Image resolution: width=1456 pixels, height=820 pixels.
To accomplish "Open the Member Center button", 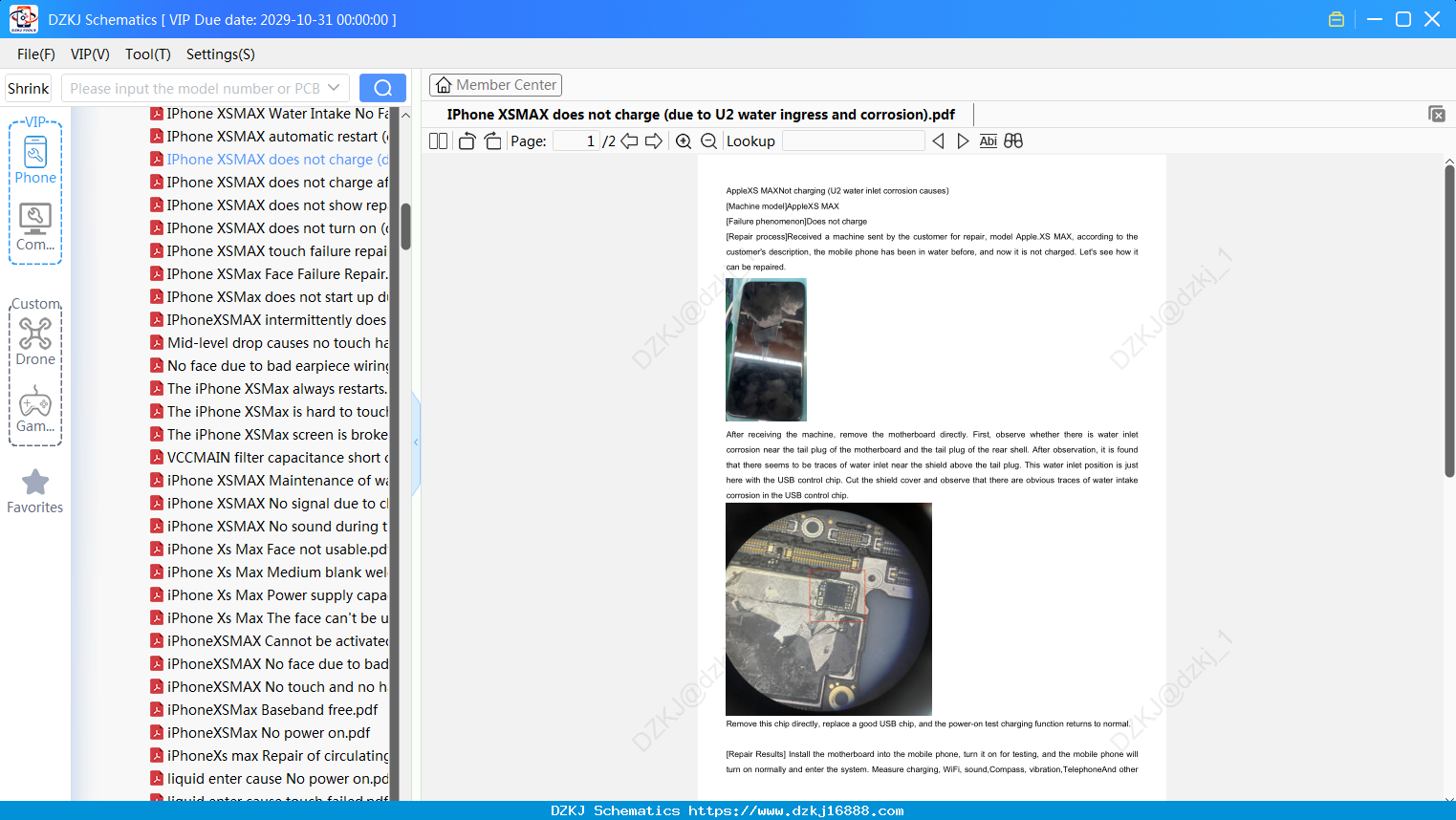I will pos(495,85).
